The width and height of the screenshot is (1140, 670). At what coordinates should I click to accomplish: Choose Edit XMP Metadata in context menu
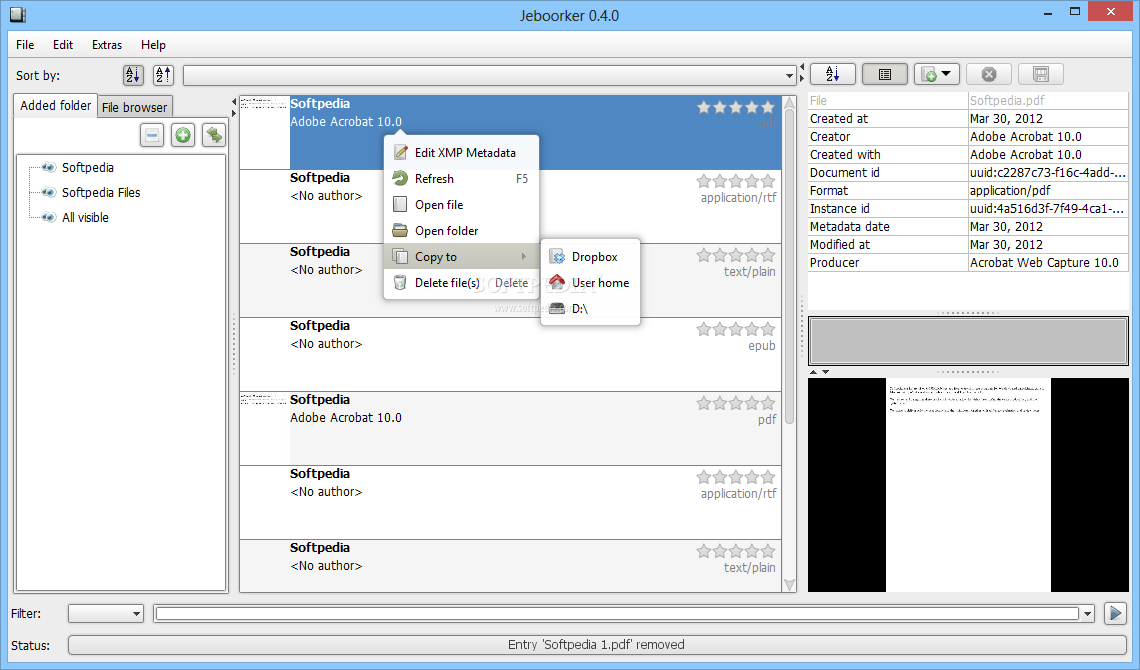(x=461, y=153)
